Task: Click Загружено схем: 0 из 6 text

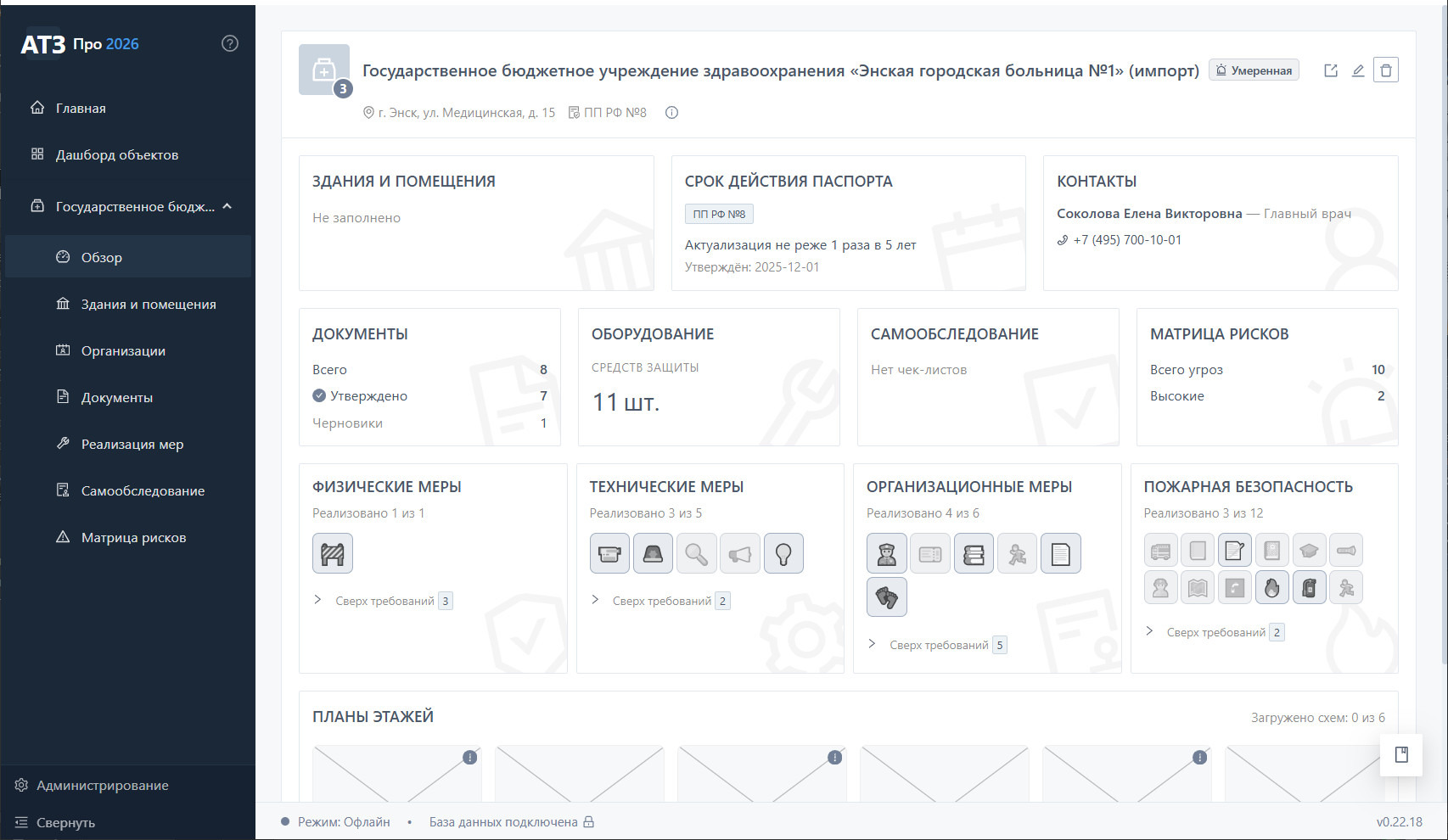Action: click(1317, 718)
